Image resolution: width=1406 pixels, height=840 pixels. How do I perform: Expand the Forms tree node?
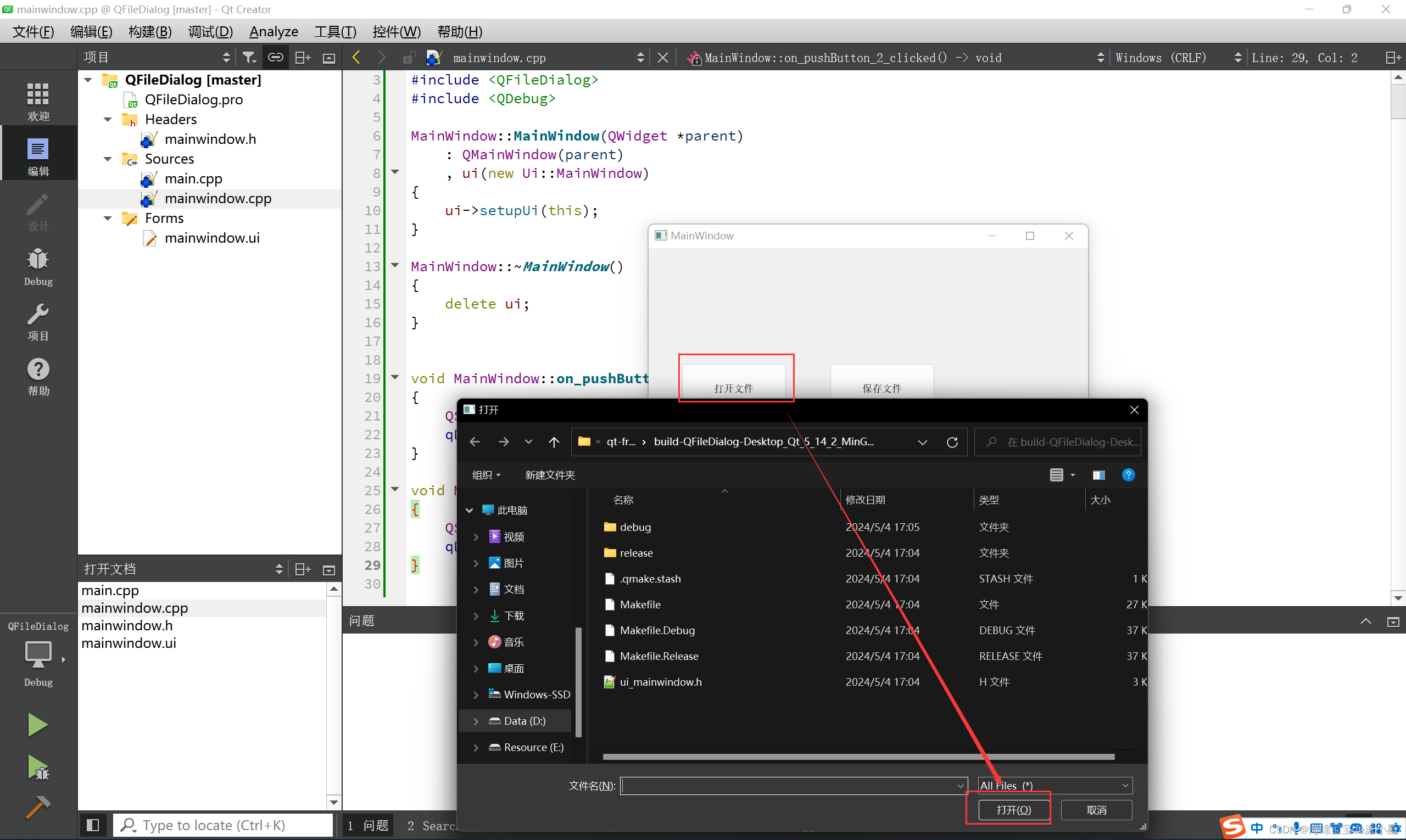pyautogui.click(x=108, y=218)
